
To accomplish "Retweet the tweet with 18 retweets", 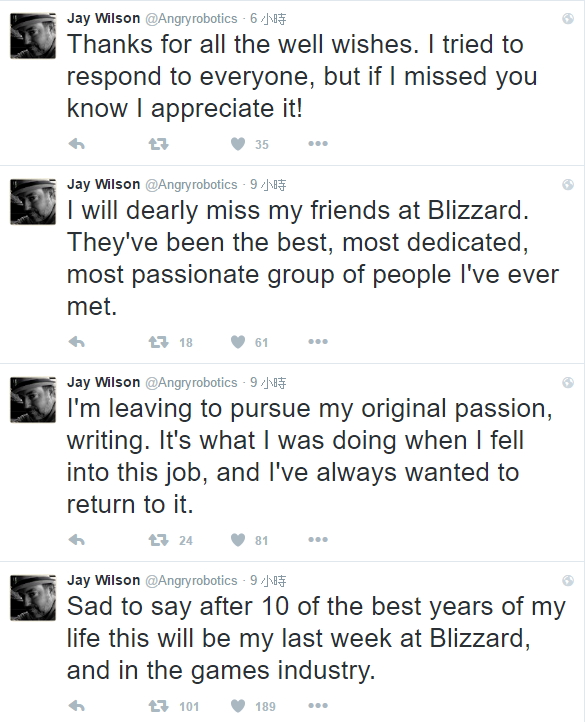I will (158, 342).
